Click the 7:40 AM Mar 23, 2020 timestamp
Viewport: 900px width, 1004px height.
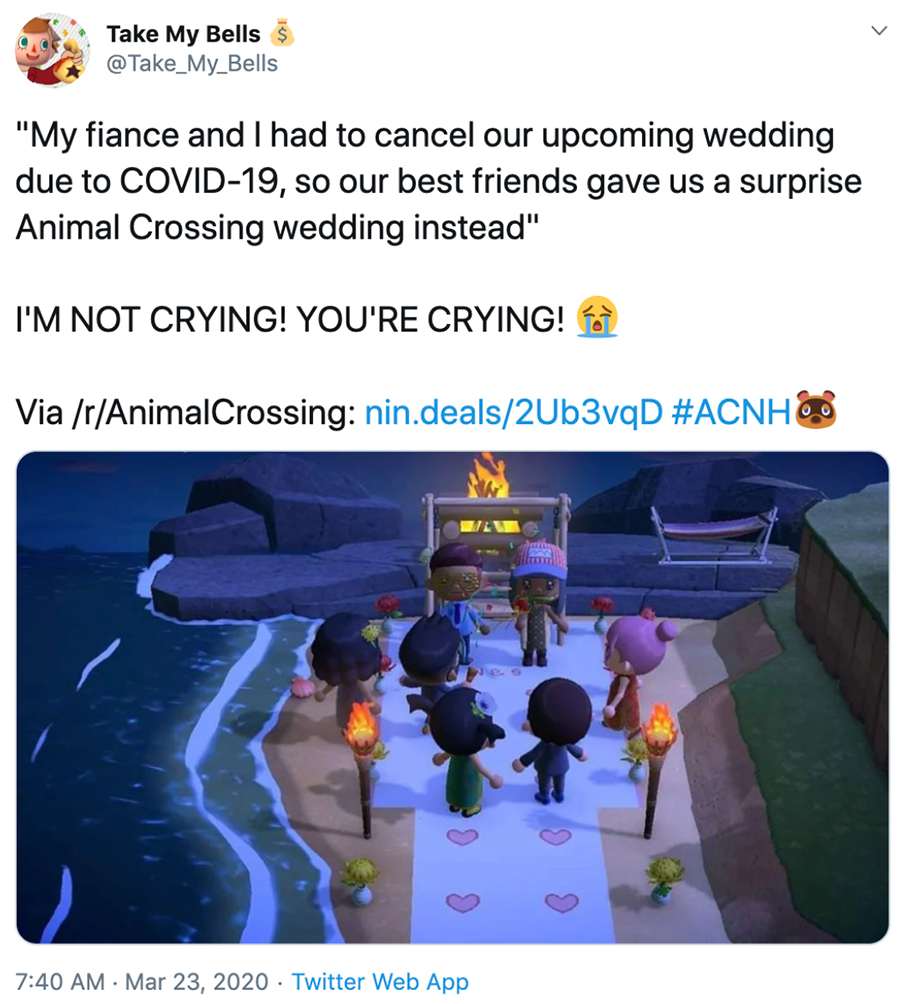(x=141, y=981)
